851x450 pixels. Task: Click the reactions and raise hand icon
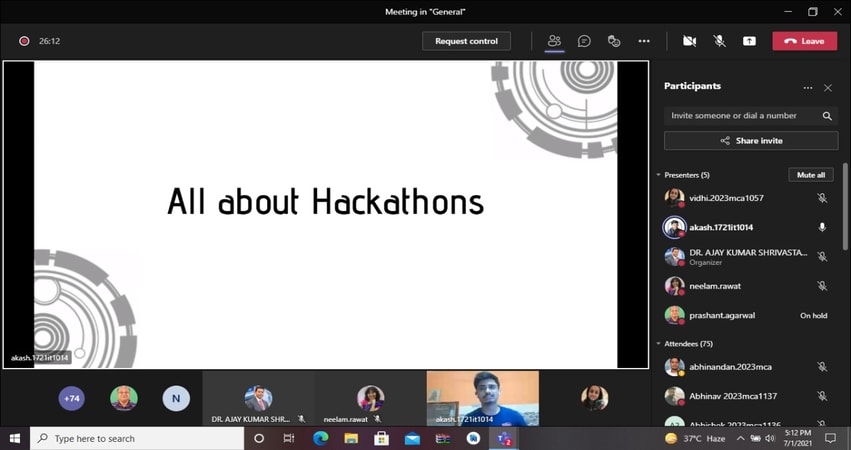(614, 41)
